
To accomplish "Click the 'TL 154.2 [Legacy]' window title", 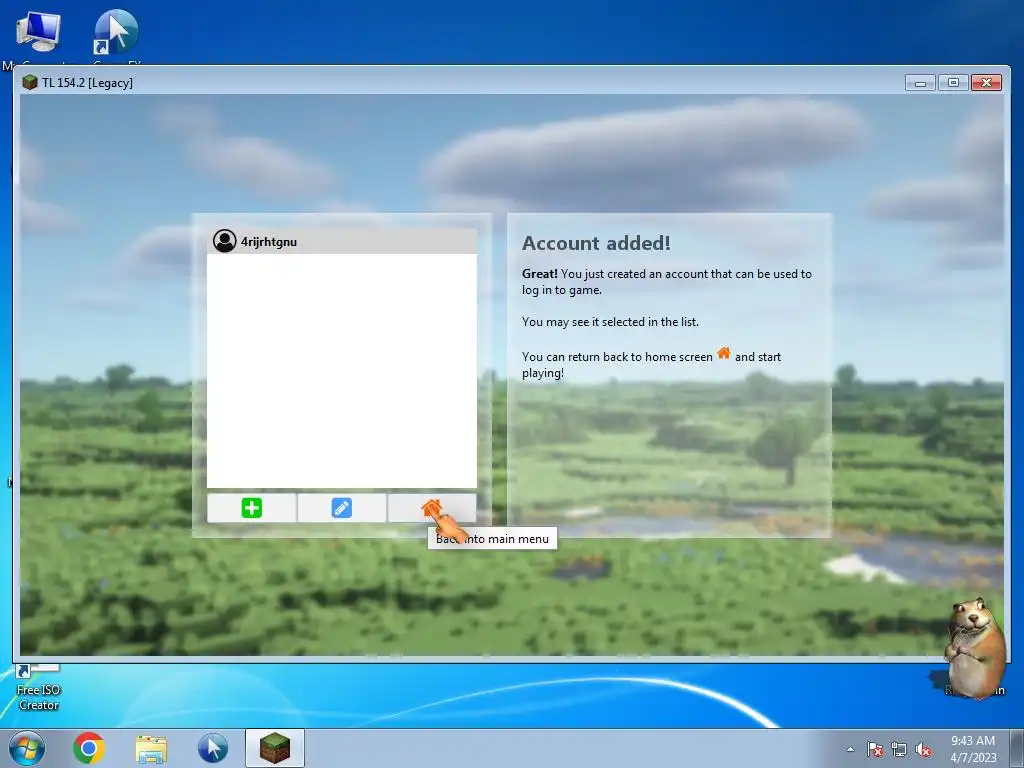I will coord(88,83).
